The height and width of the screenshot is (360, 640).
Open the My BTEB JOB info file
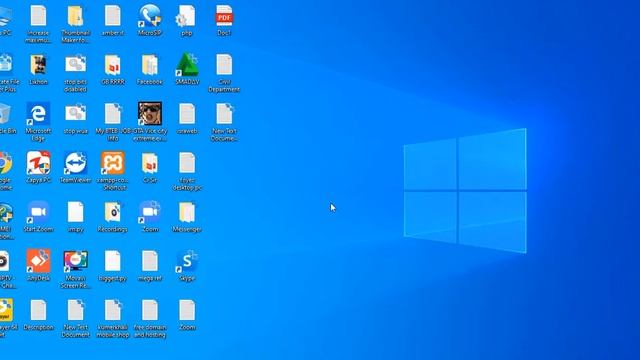pyautogui.click(x=113, y=122)
